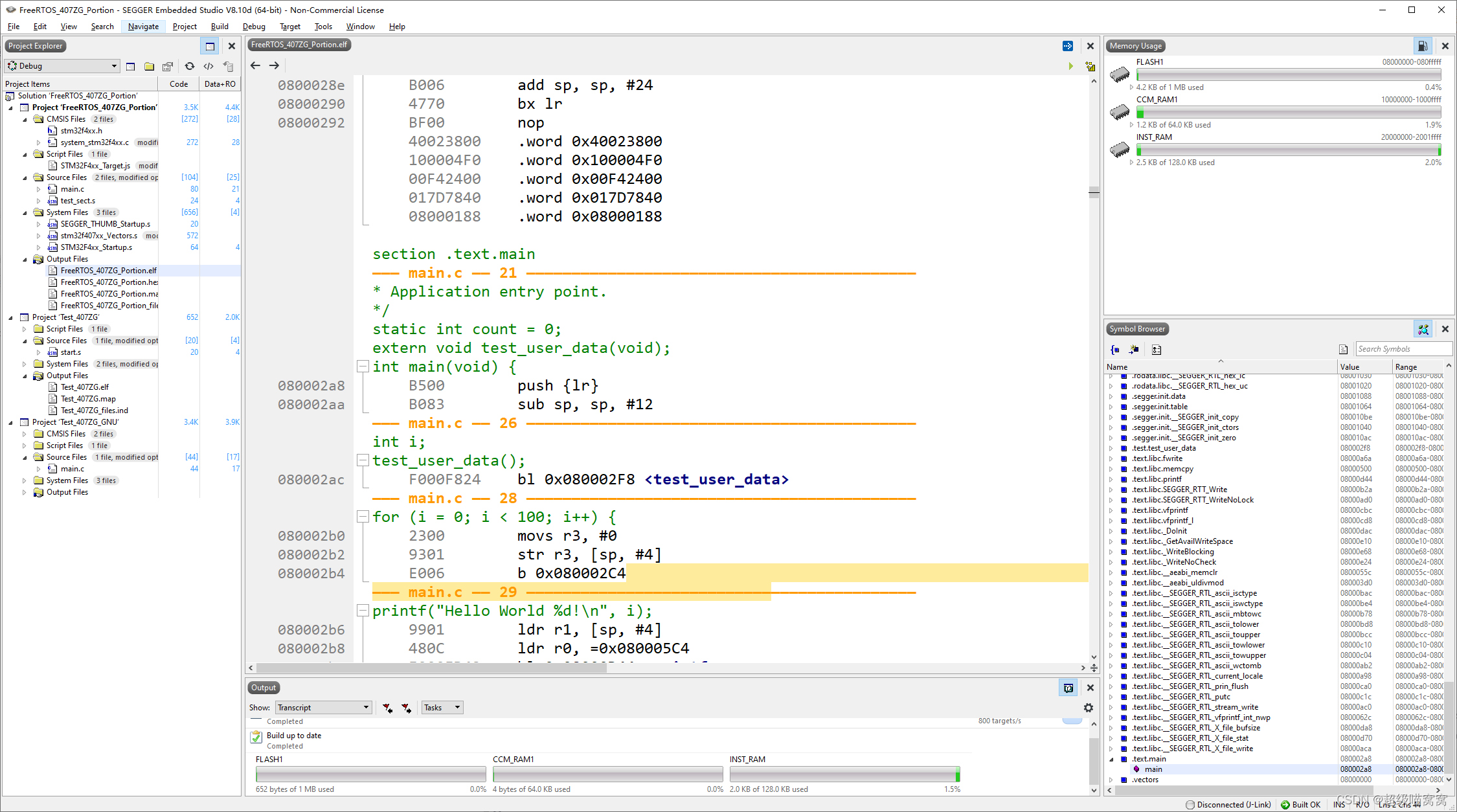Collapse the printf Hello World code fold
The width and height of the screenshot is (1457, 812).
click(x=363, y=611)
